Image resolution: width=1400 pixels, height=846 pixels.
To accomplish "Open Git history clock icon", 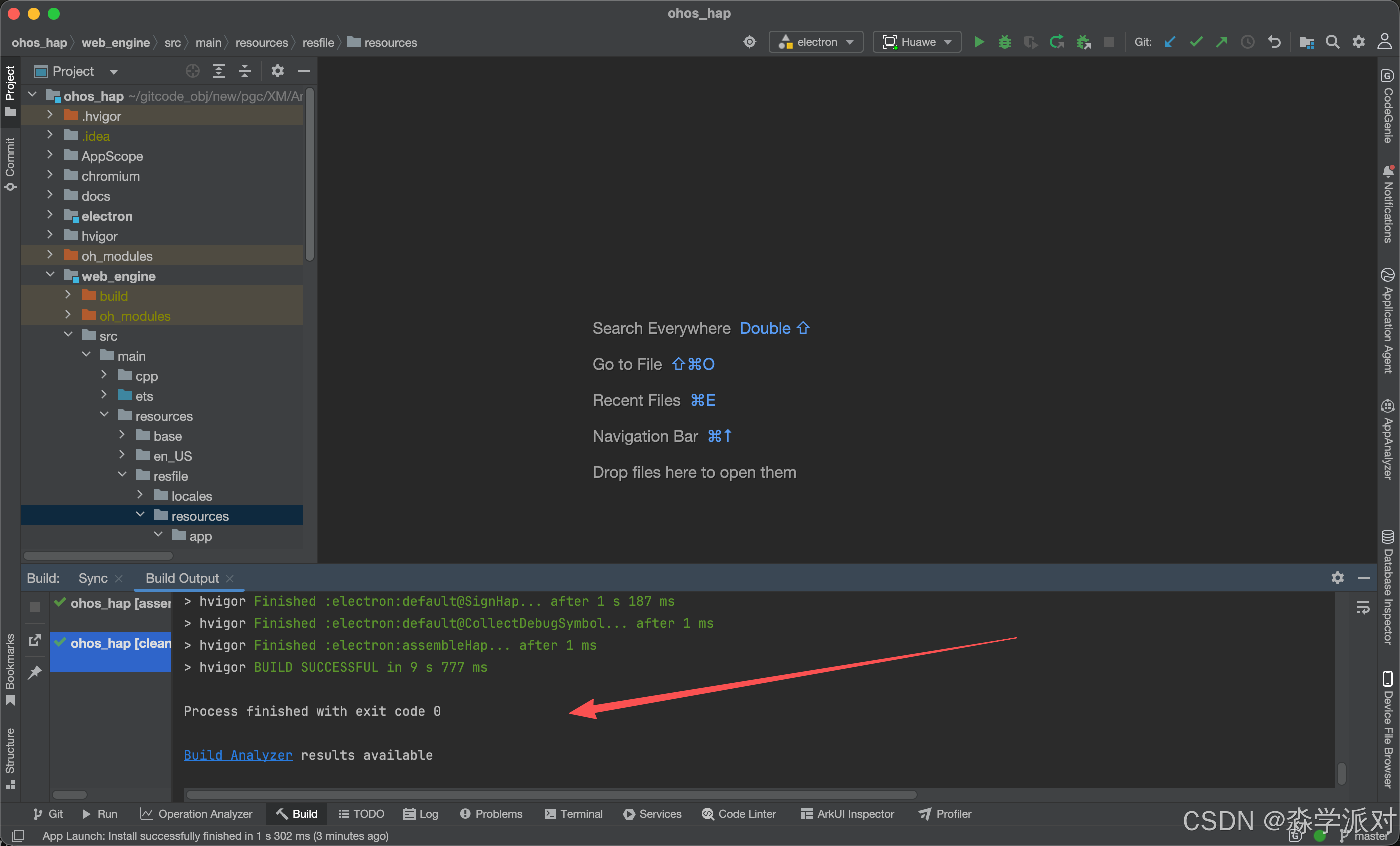I will pos(1247,42).
